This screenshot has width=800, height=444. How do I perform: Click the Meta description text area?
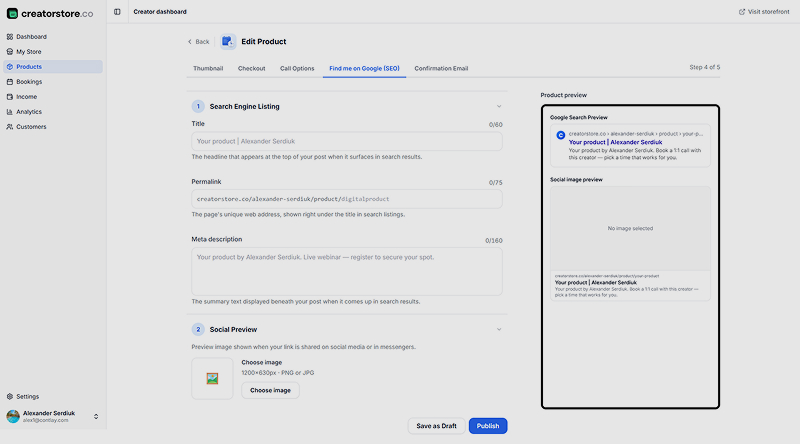tap(347, 272)
